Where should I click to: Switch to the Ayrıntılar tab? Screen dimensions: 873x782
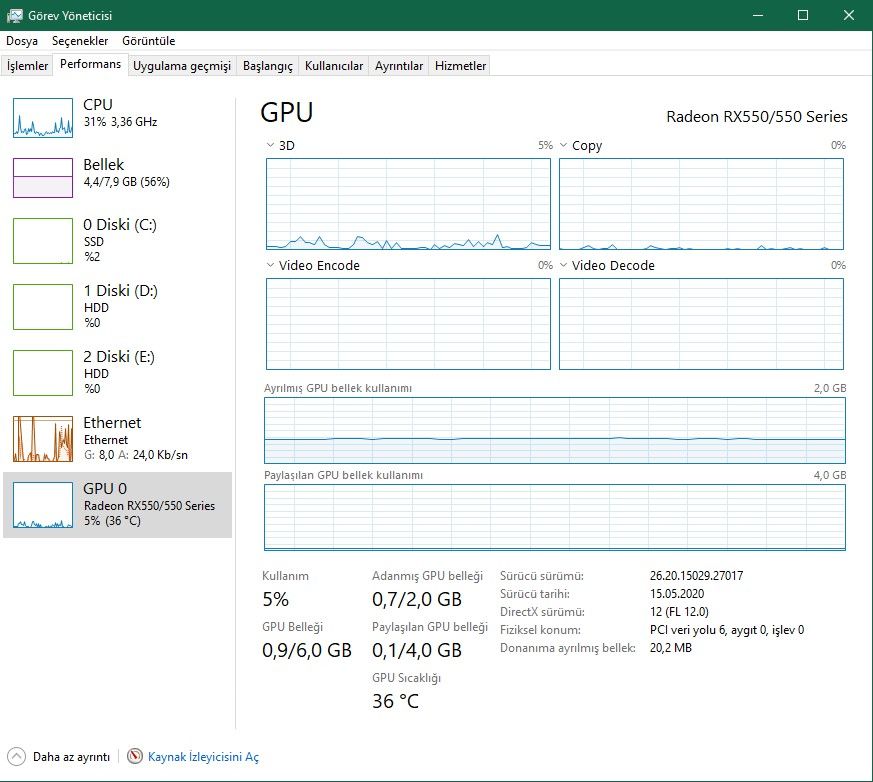pos(399,66)
